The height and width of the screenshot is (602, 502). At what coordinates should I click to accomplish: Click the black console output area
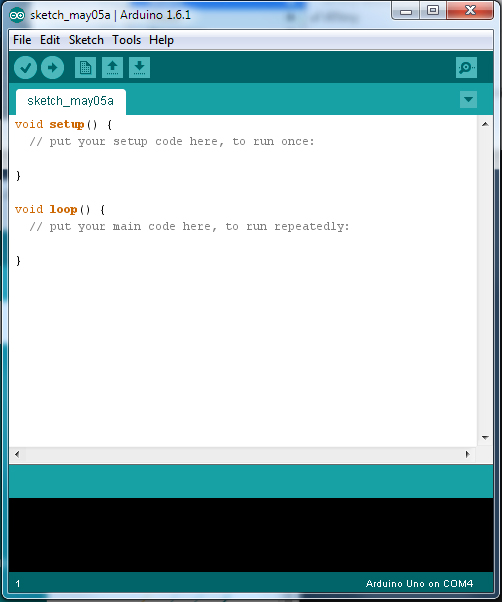251,535
